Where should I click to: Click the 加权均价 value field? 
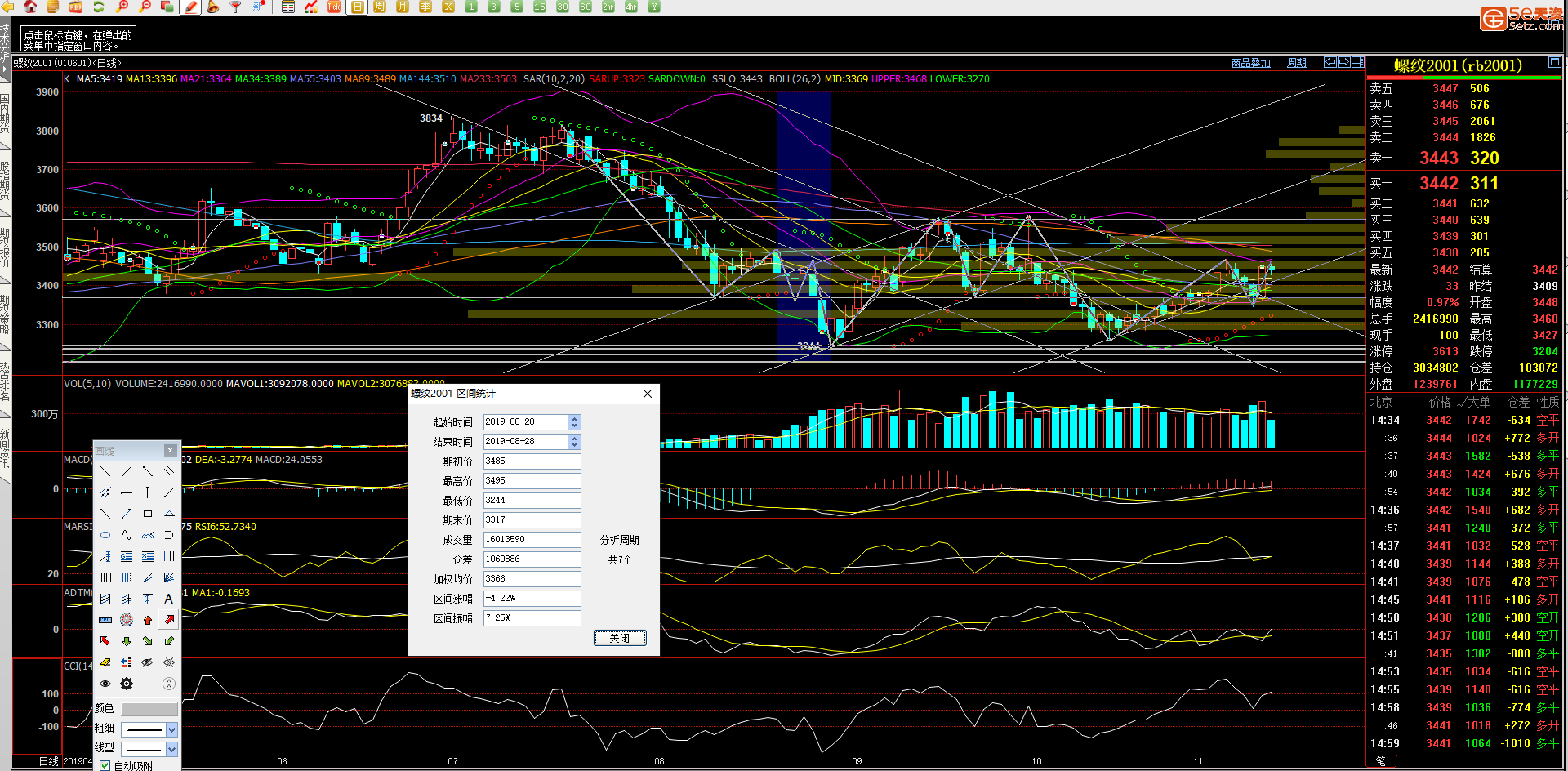pyautogui.click(x=532, y=578)
